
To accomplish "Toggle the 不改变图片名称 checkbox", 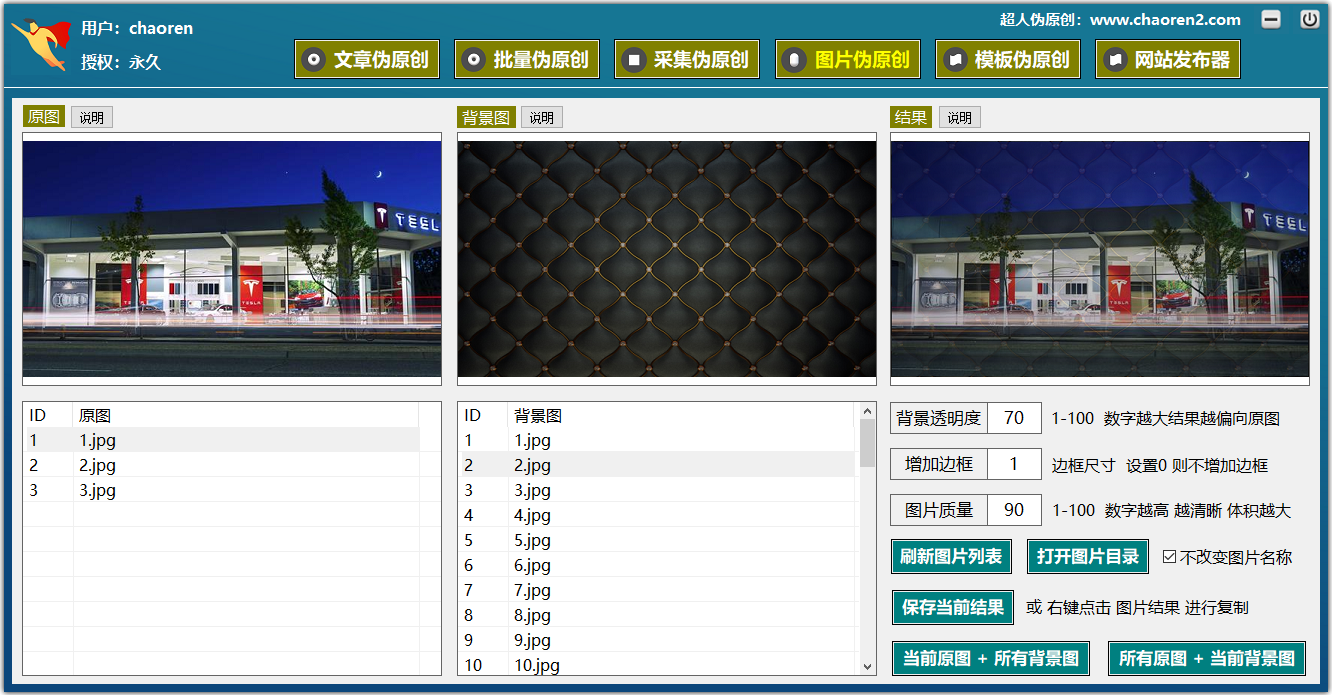I will [x=1169, y=557].
